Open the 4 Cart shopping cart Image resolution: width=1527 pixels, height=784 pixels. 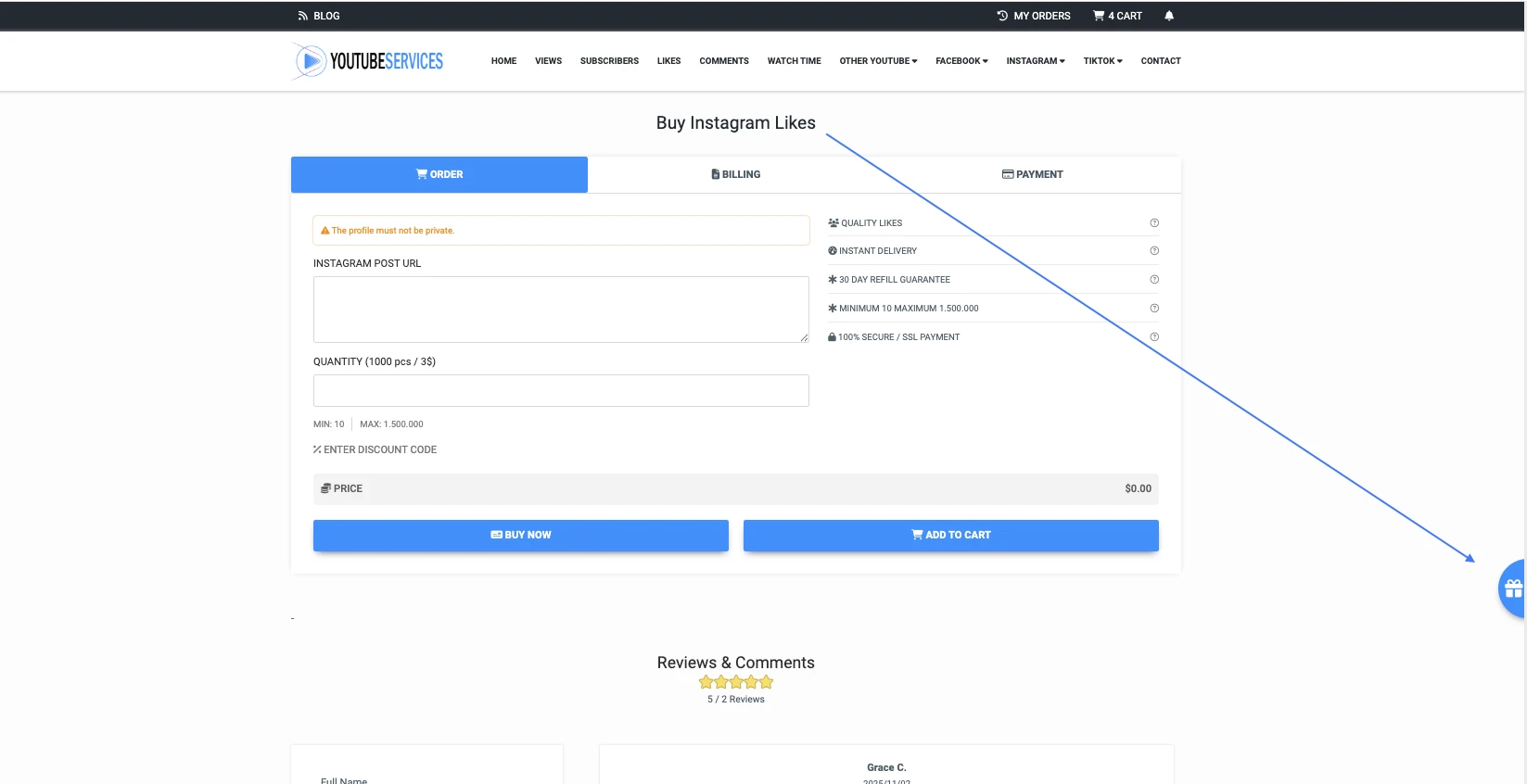(x=1117, y=16)
